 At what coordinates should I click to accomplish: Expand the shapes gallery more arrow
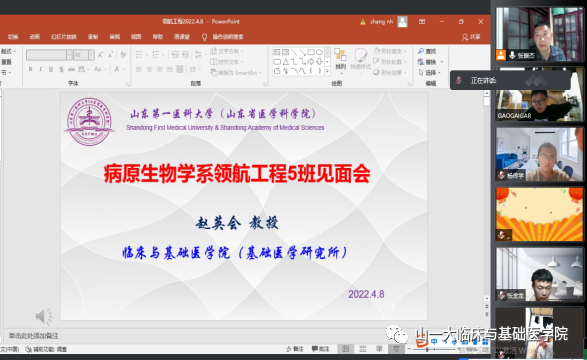327,71
